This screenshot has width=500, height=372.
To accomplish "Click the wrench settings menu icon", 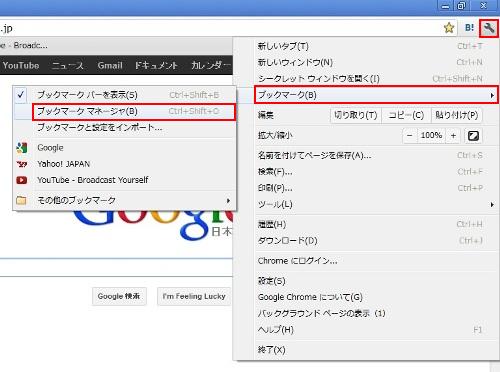I will coord(489,28).
